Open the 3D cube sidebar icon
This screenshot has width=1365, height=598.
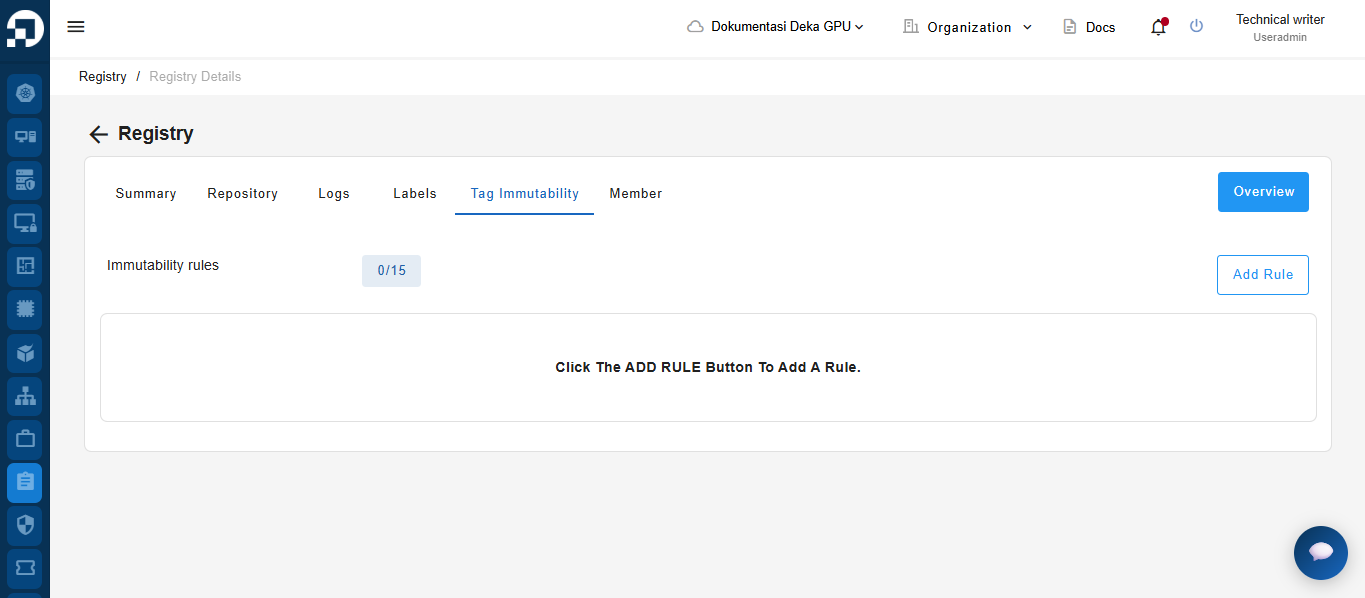(25, 353)
